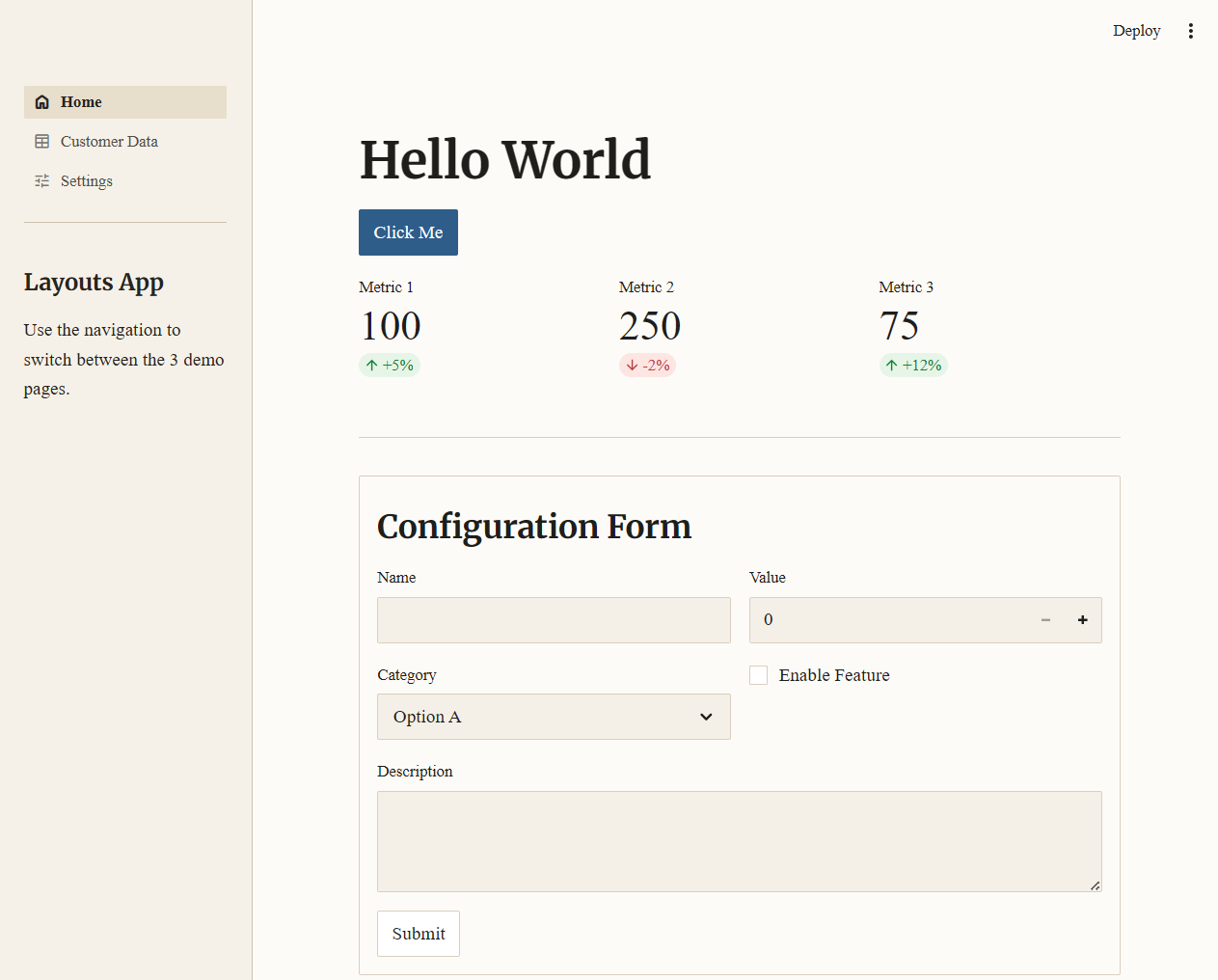Screen dimensions: 1218x980
Task: Click the Home house icon in sidebar
Action: [x=41, y=102]
